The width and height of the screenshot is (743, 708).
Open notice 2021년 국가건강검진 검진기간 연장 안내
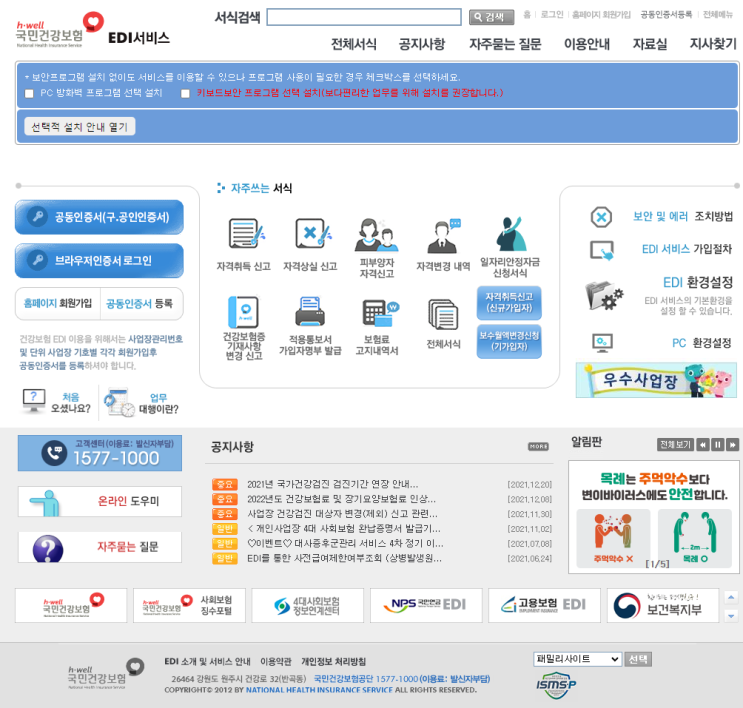pos(333,484)
